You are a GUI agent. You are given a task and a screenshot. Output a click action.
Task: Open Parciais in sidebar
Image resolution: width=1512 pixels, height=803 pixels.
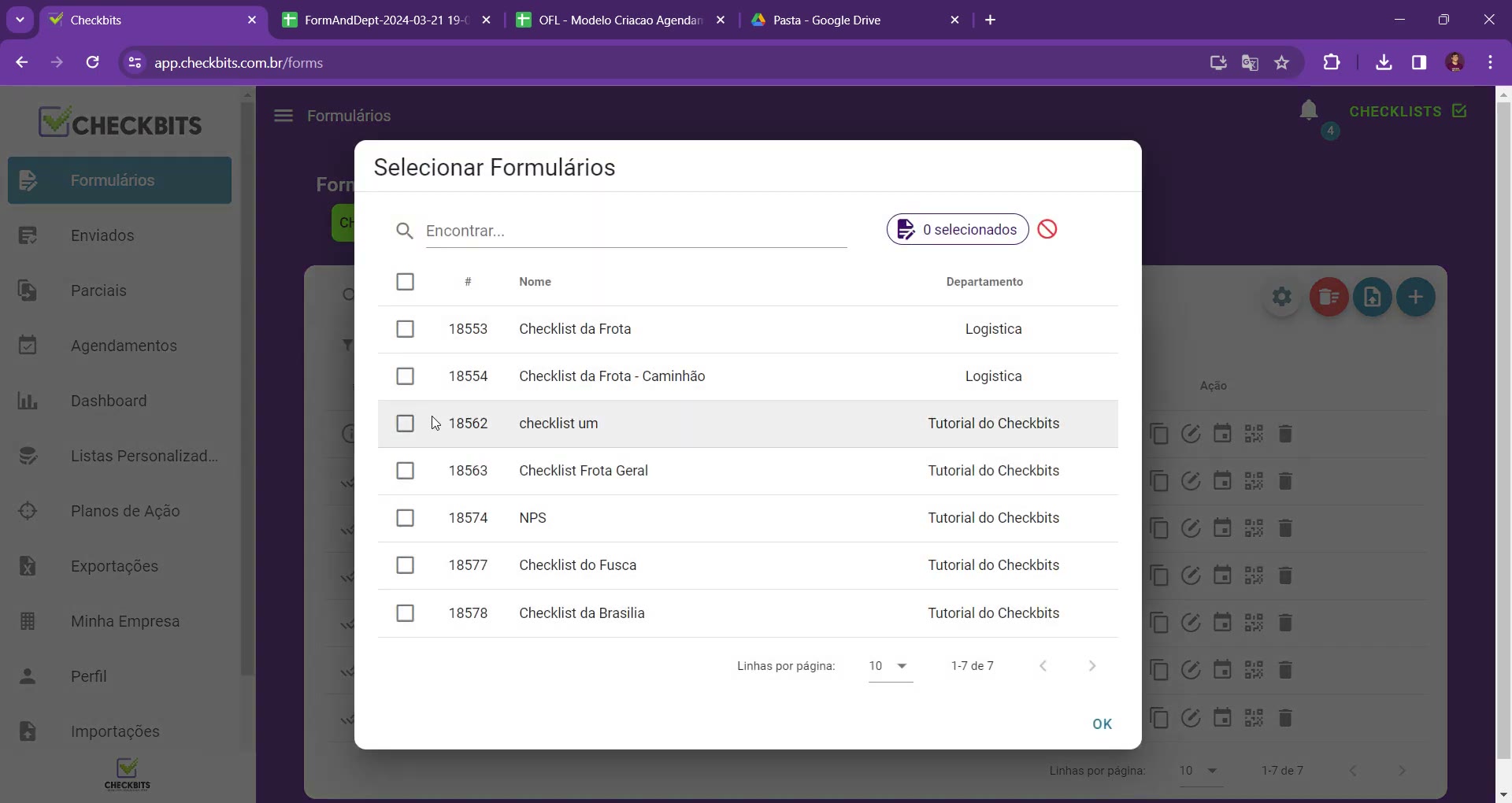click(x=120, y=290)
